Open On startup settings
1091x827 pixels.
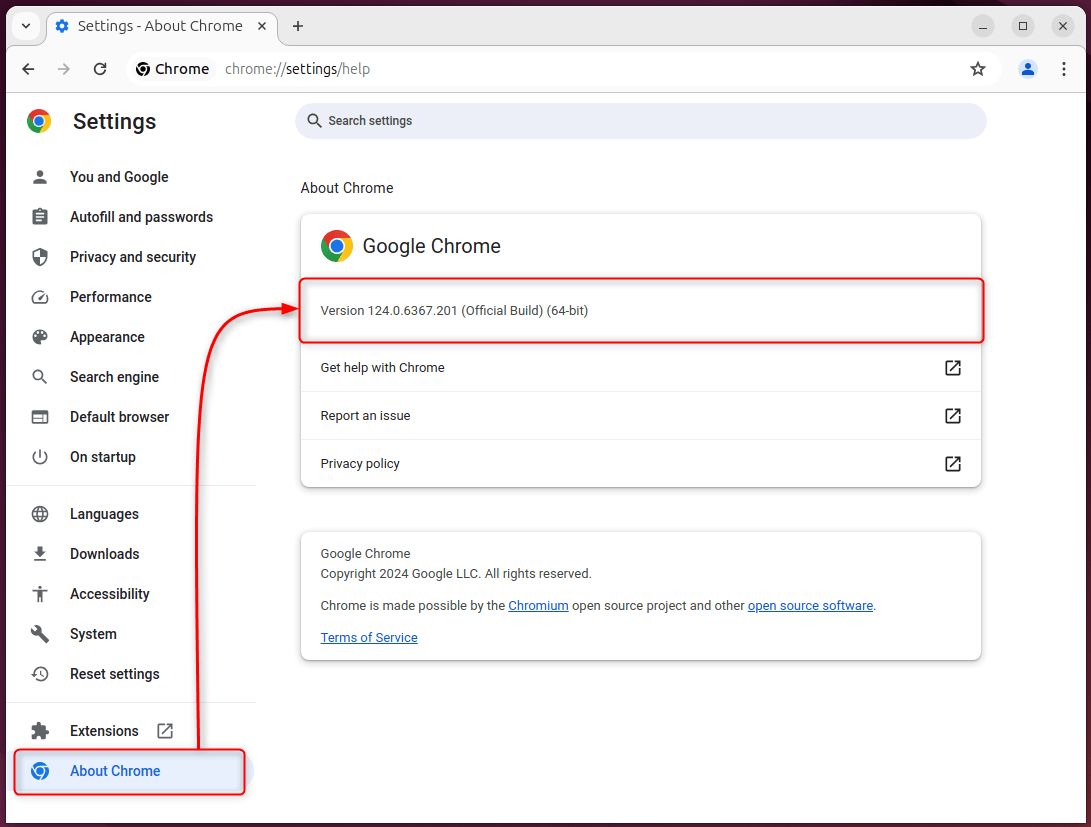102,457
